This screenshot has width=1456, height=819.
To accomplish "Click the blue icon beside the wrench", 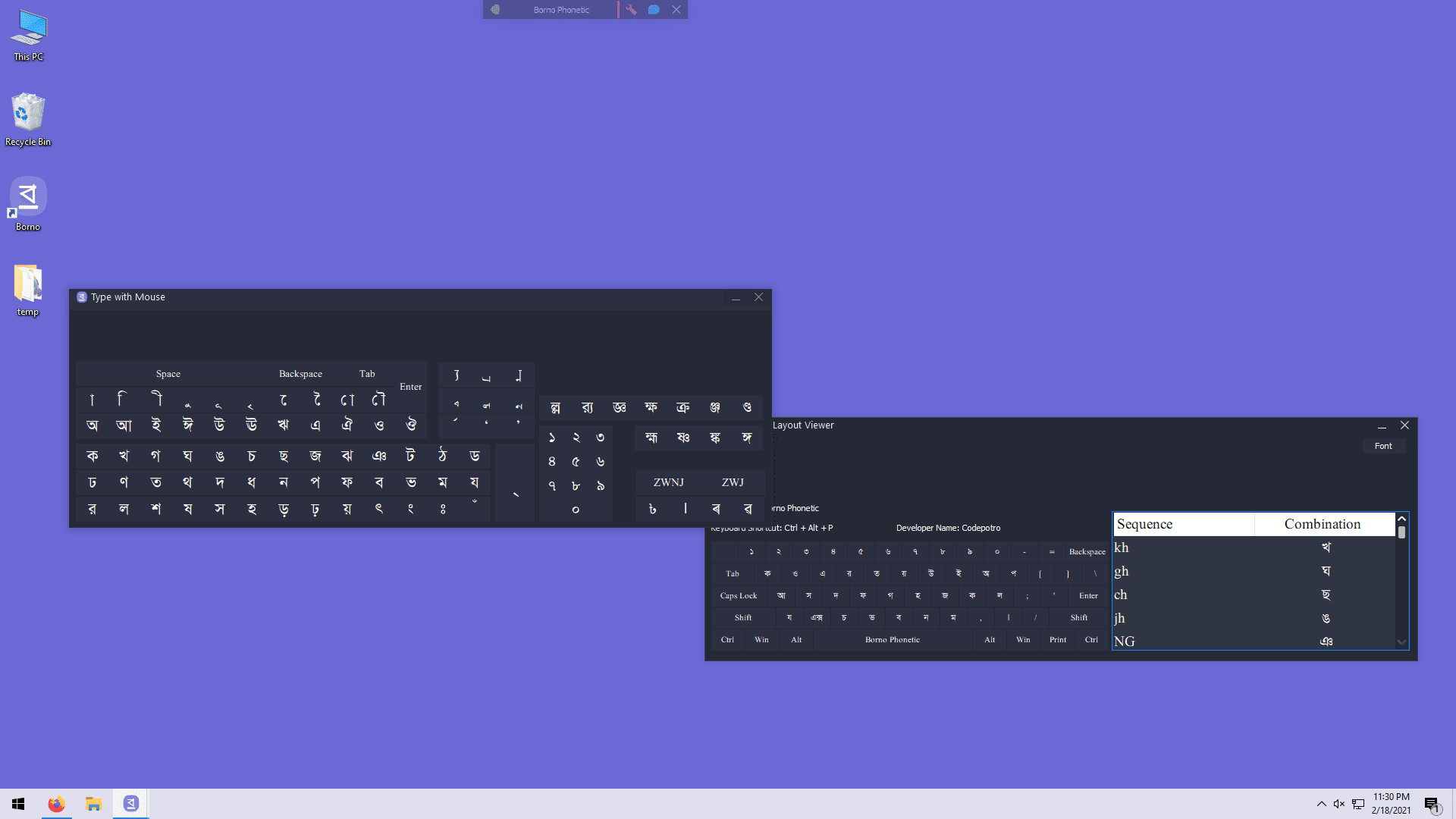I will click(654, 10).
